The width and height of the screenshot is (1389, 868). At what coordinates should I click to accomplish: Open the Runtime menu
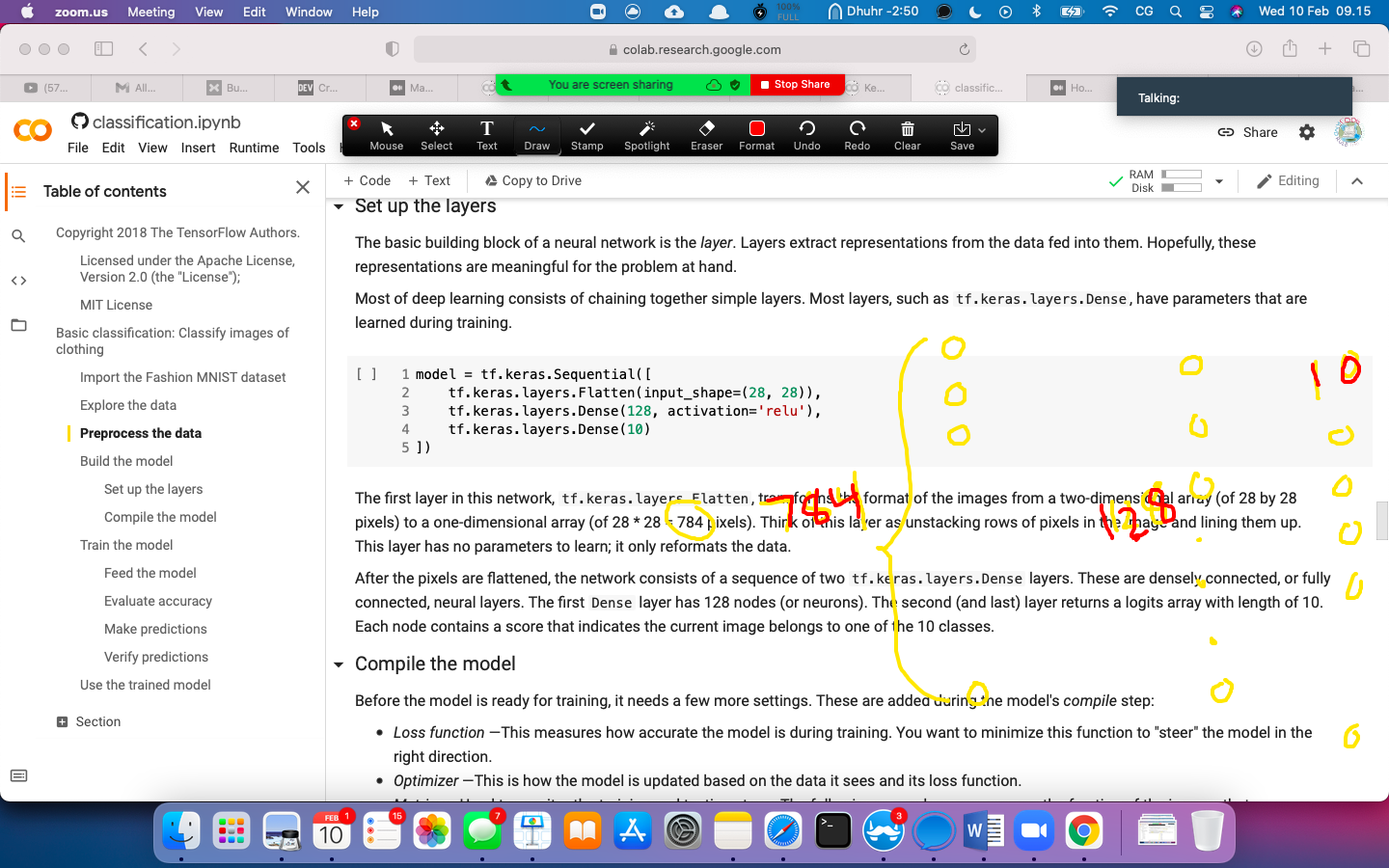click(x=254, y=148)
